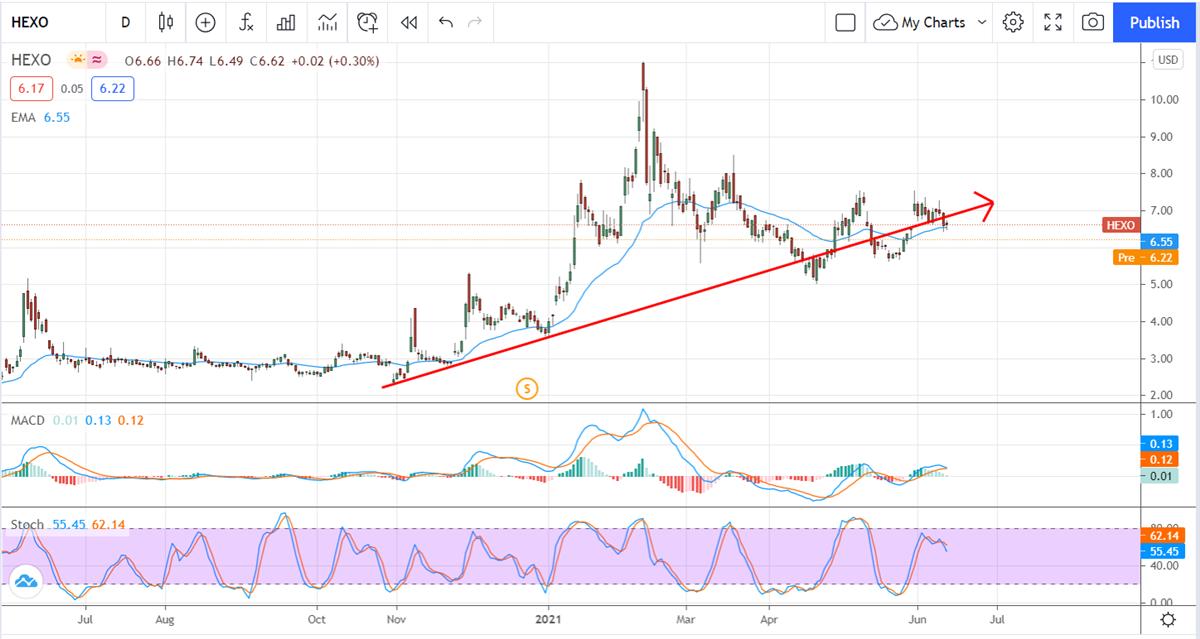Click the 10.00 level on the price axis
Image resolution: width=1200 pixels, height=639 pixels.
1164,100
